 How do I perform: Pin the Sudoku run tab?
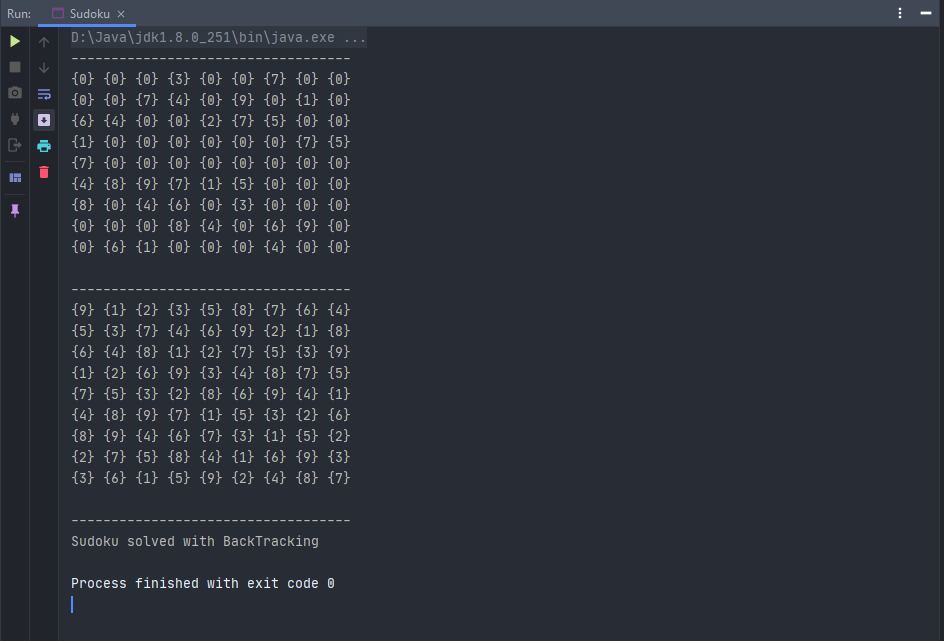tap(15, 211)
